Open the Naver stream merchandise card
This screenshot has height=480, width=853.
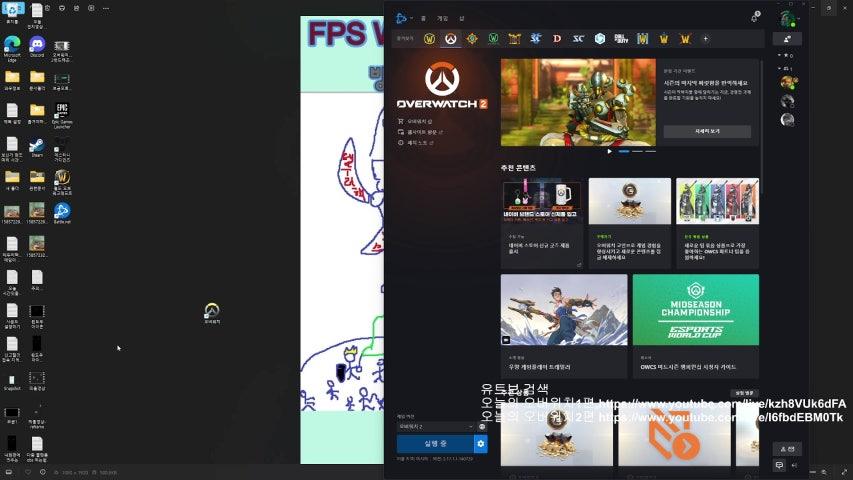[x=542, y=223]
